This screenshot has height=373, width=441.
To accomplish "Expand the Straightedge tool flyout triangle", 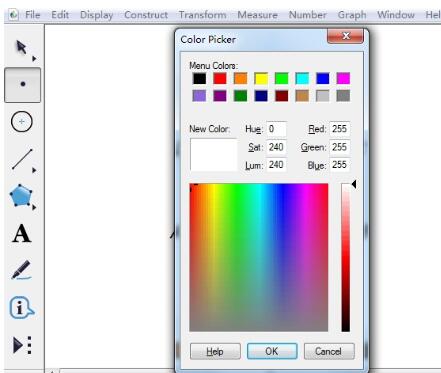I will 34,170.
